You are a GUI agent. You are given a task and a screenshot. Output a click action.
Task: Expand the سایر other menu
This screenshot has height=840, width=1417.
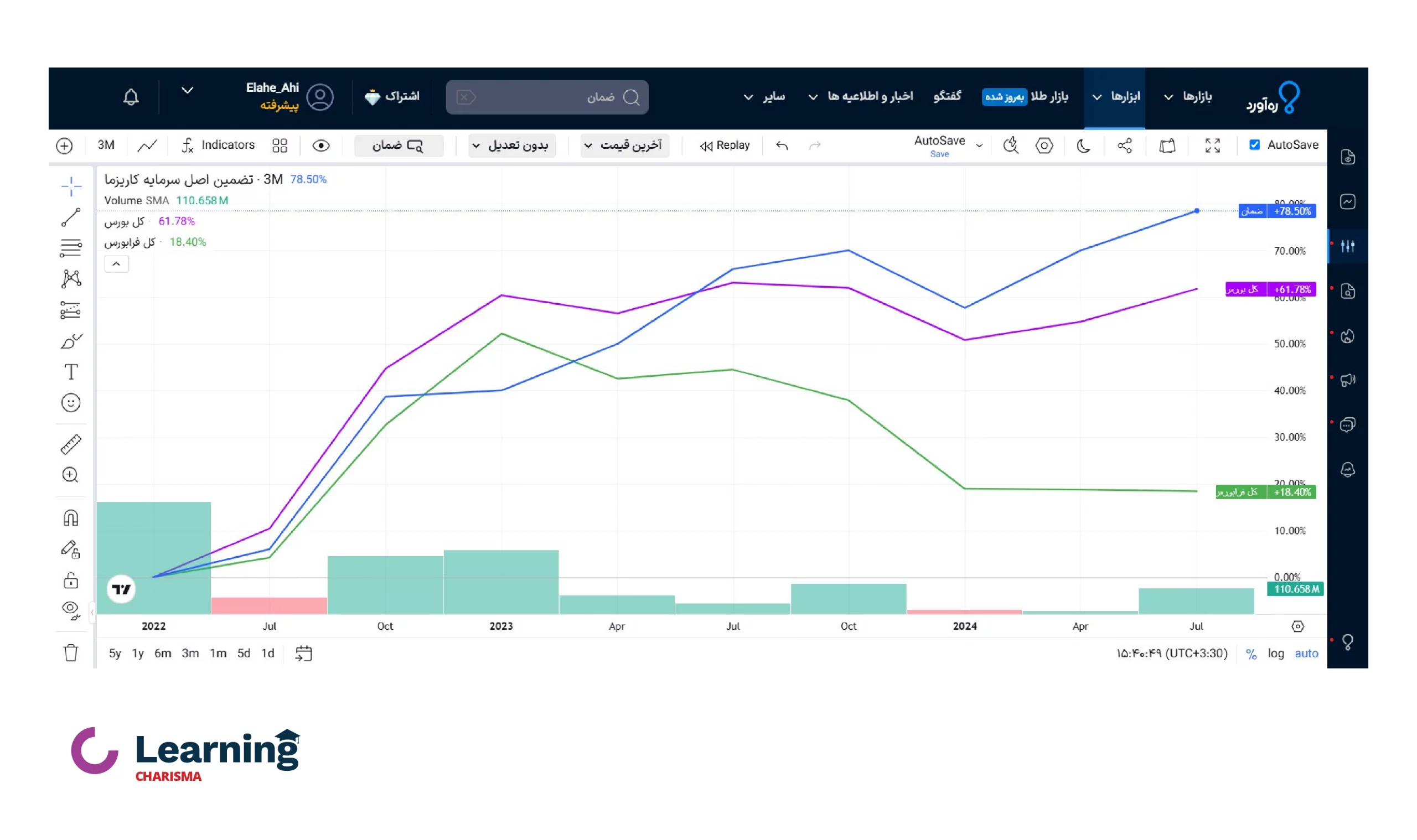coord(764,97)
